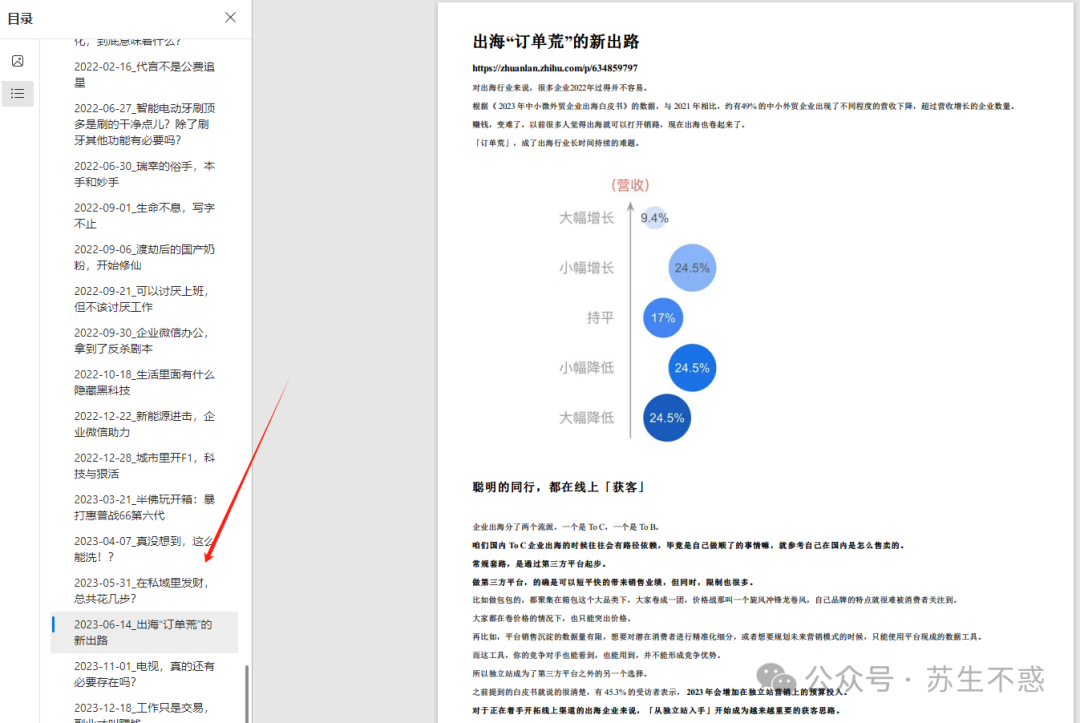This screenshot has height=723, width=1080.
Task: Select 2023-04-07_真没想到 entry
Action: (x=143, y=548)
